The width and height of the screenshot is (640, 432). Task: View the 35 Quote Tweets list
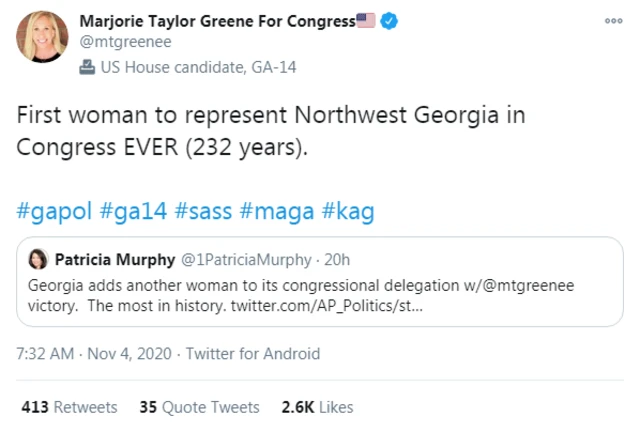(x=199, y=407)
